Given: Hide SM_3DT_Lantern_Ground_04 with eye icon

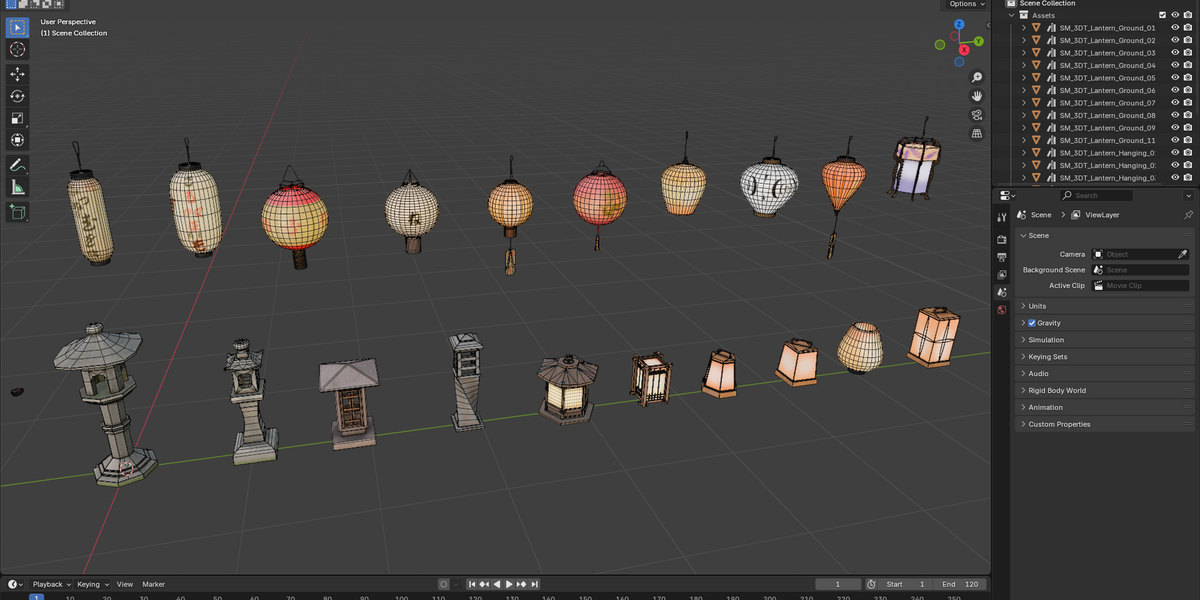Looking at the screenshot, I should click(1175, 65).
